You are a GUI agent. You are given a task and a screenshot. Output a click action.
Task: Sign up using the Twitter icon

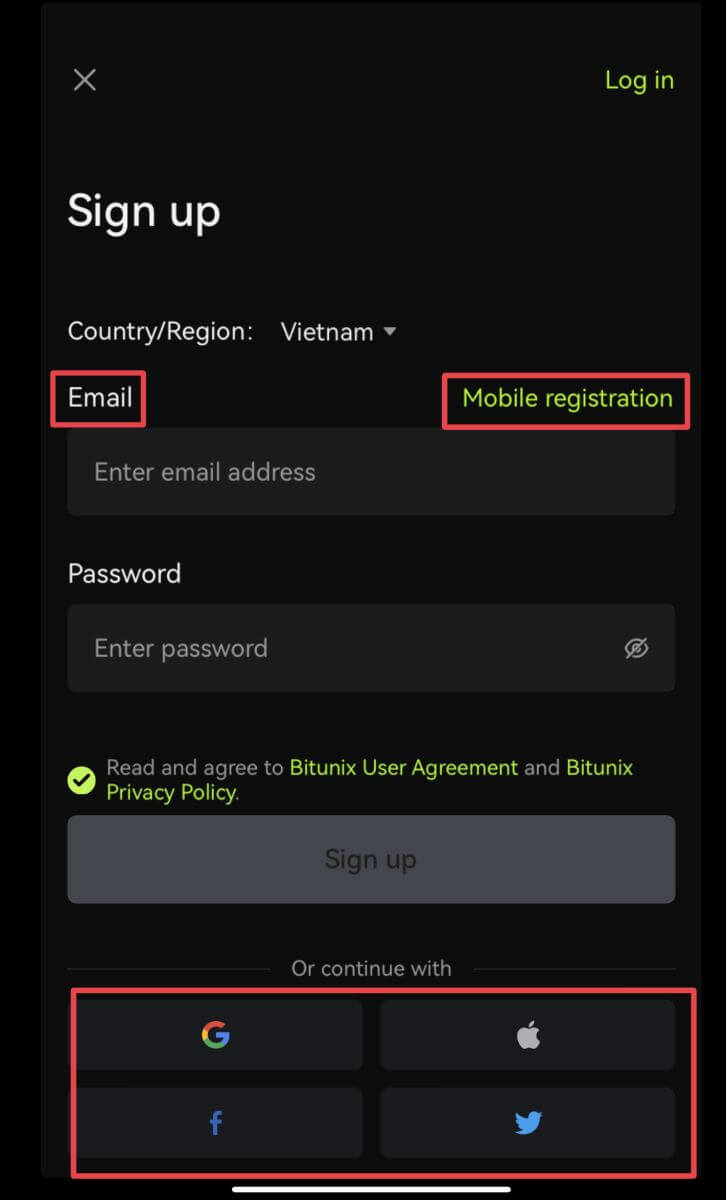tap(527, 1122)
